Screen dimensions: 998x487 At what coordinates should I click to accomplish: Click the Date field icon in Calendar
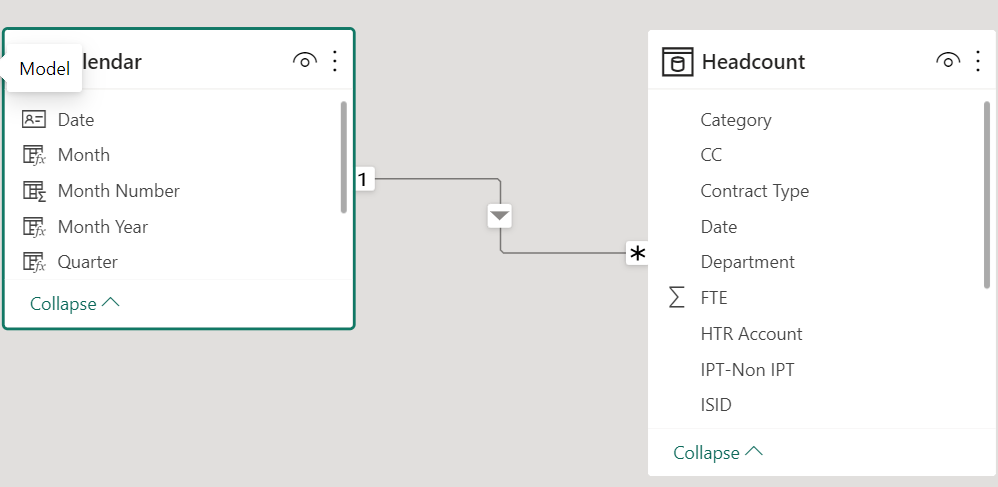click(x=34, y=120)
